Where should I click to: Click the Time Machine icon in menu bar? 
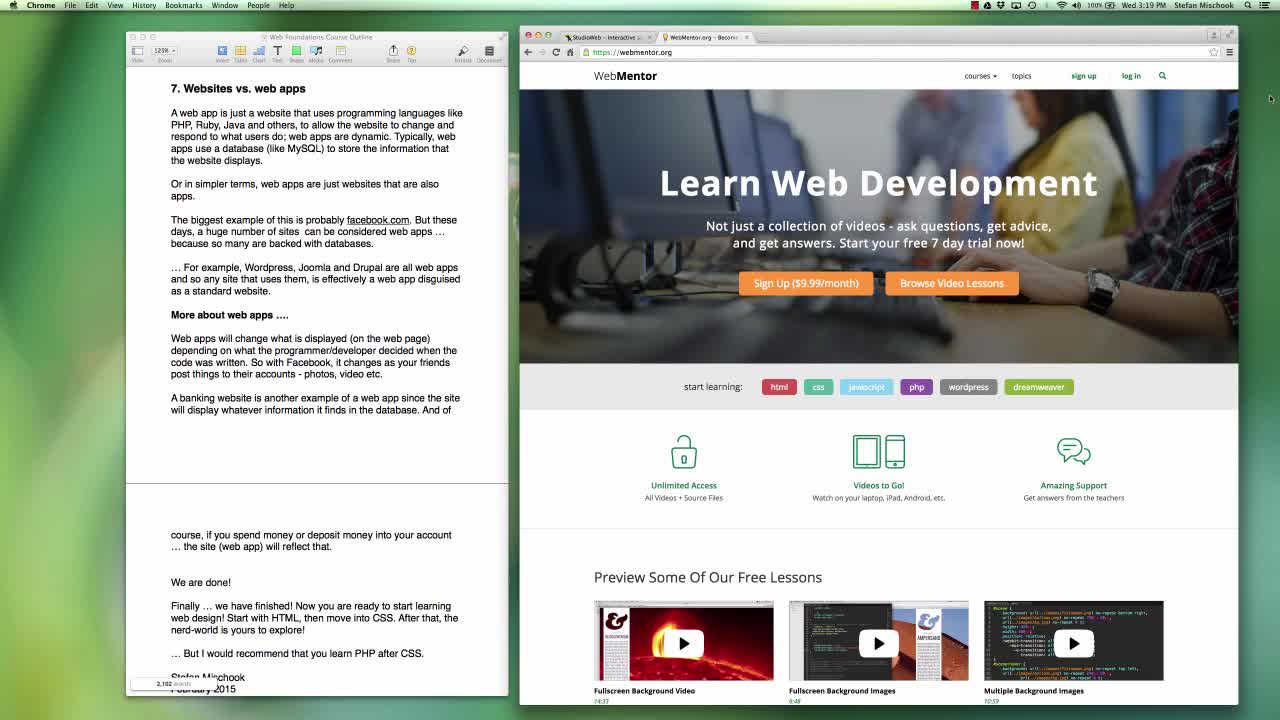pos(1033,5)
